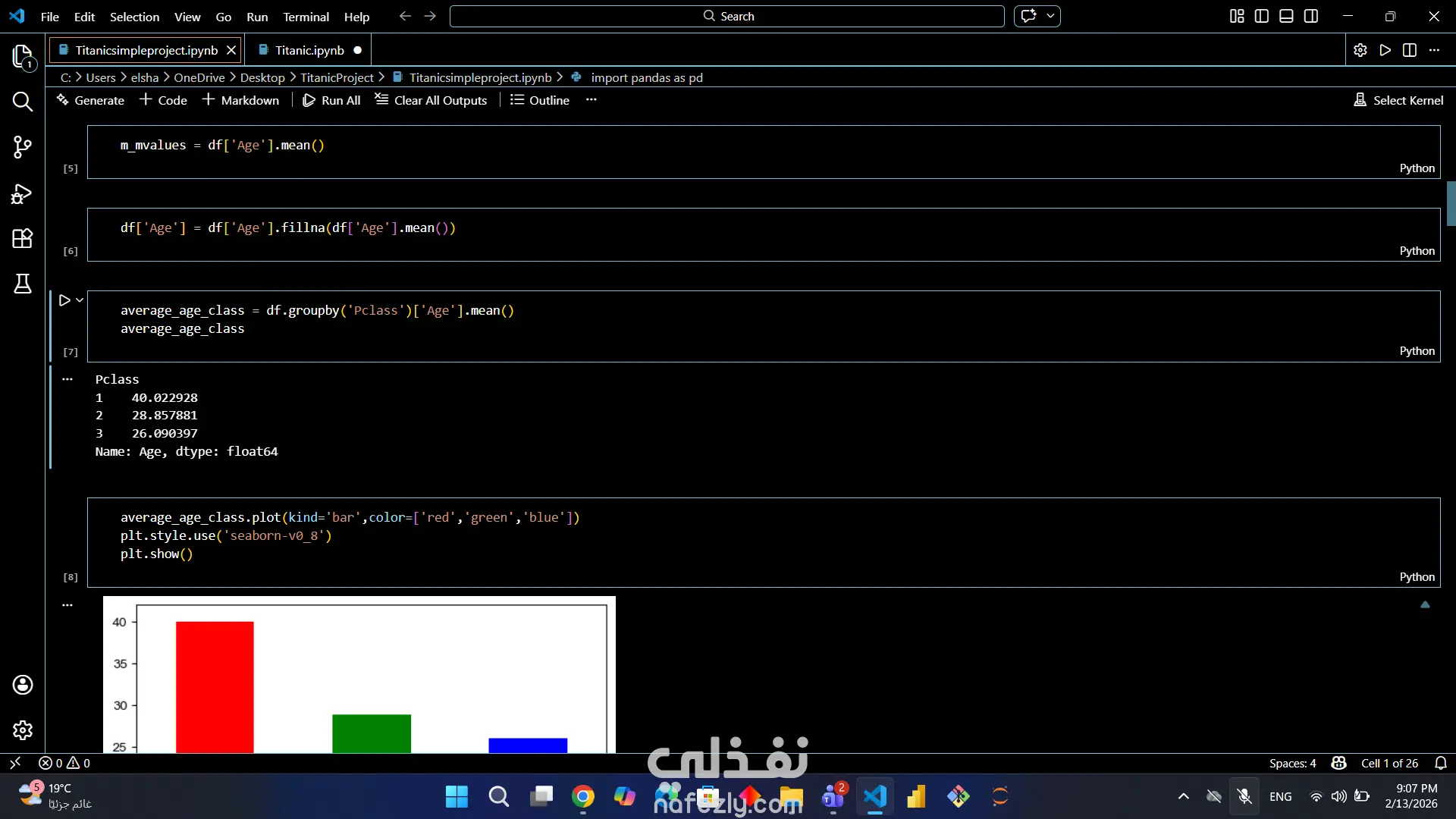Click the Search command center field

pos(726,16)
